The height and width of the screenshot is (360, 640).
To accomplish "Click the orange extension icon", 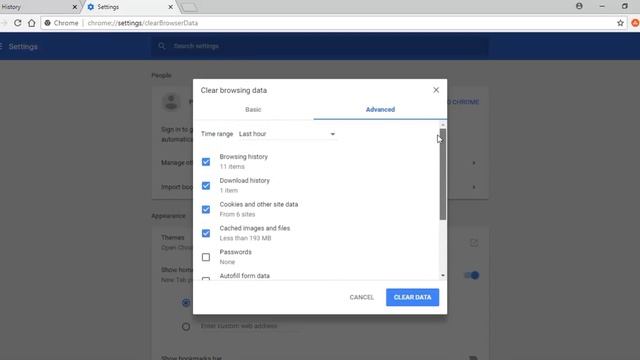I will (x=635, y=23).
